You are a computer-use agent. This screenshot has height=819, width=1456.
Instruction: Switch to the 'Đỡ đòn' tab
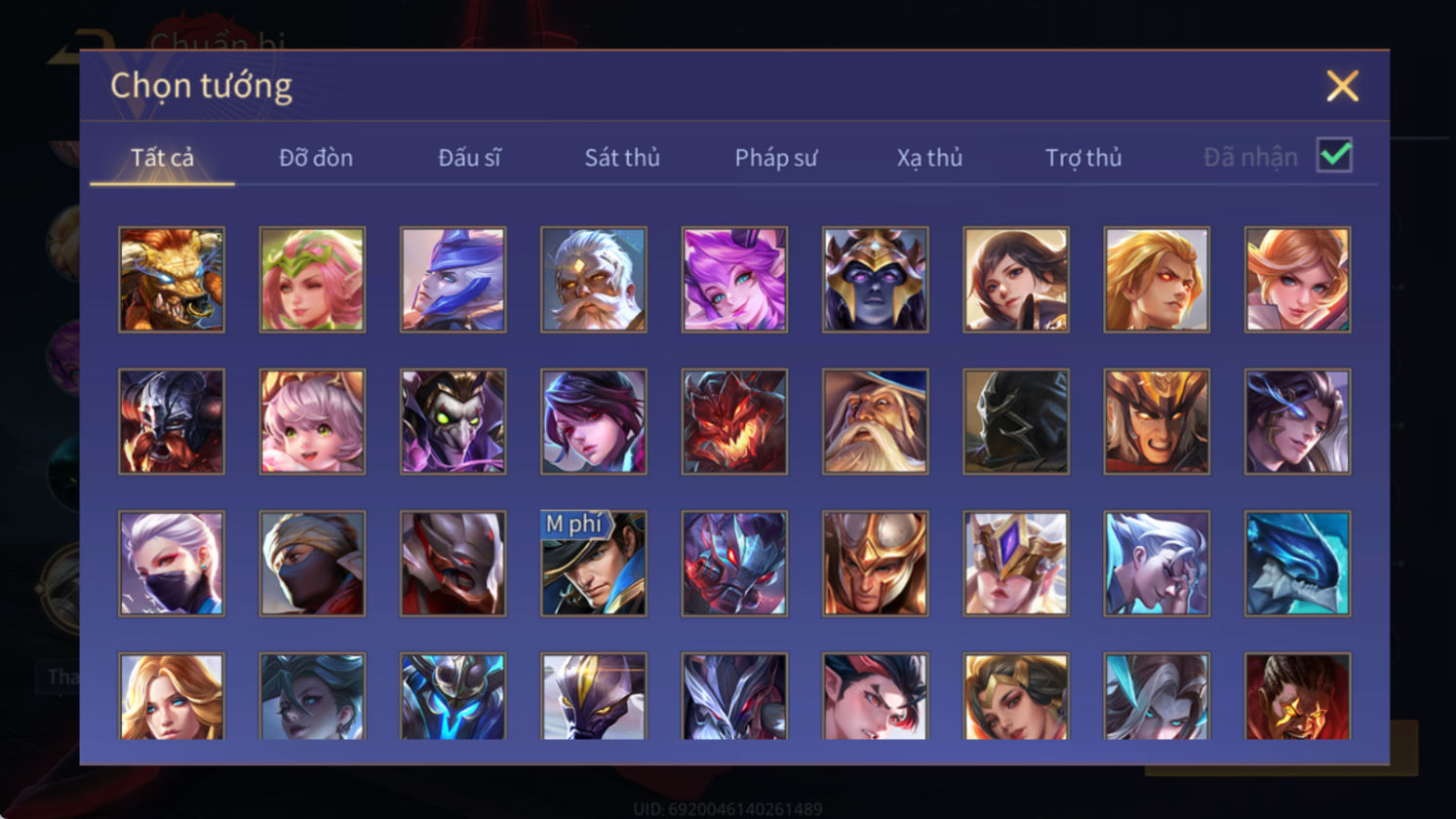click(316, 158)
